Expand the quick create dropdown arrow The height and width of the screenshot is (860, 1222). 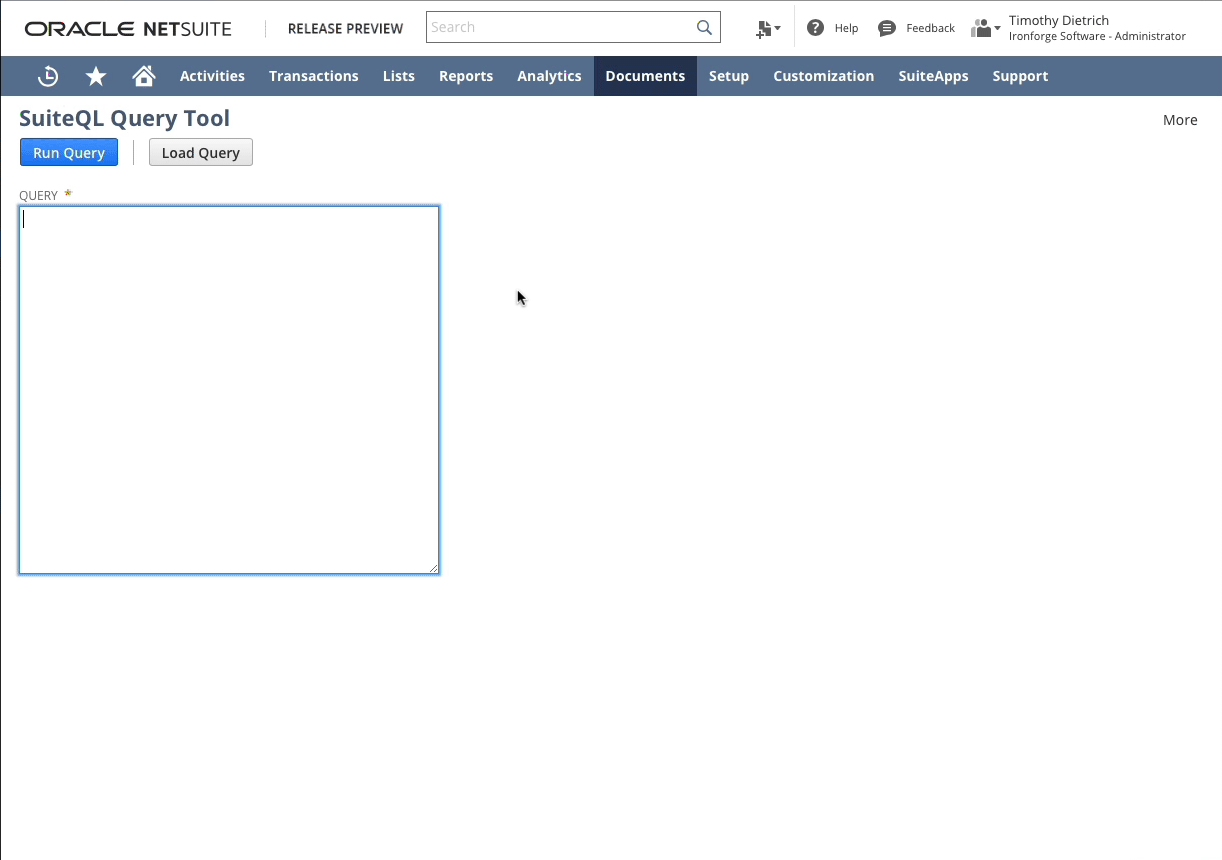778,30
